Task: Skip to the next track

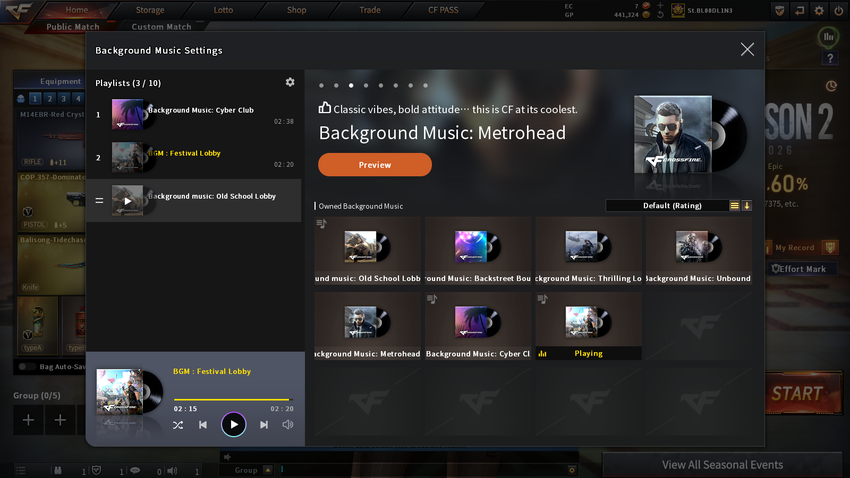Action: (x=264, y=425)
